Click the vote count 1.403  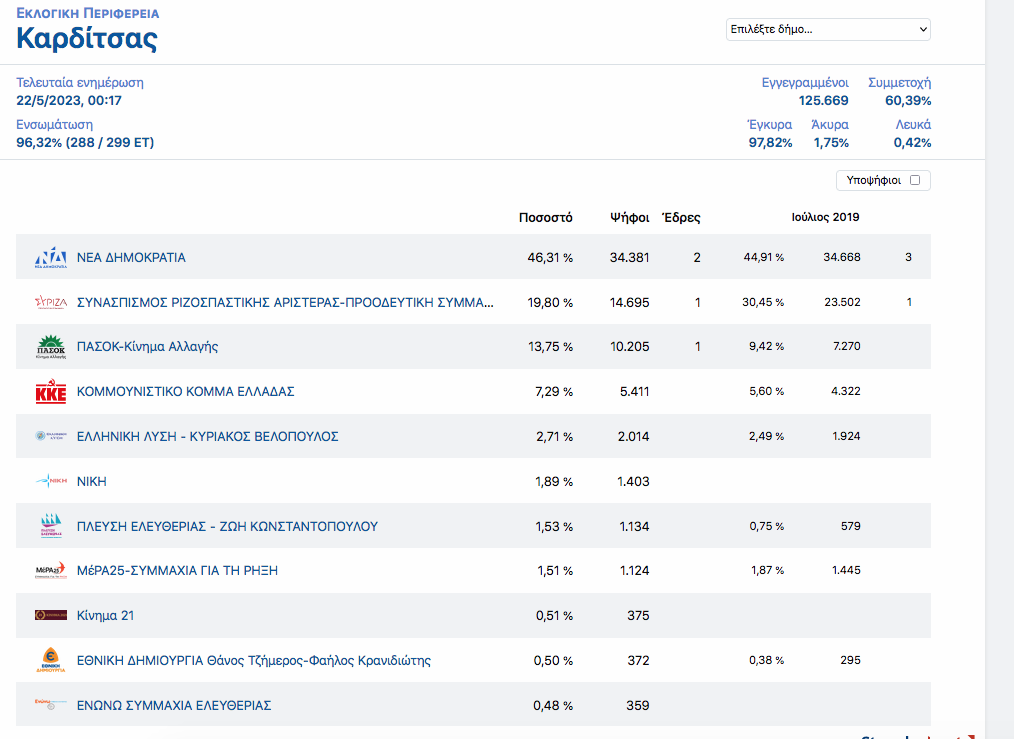633,481
